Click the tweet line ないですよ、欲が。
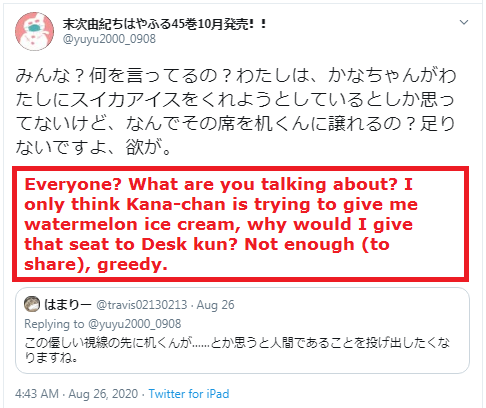The height and width of the screenshot is (408, 486). [93, 147]
